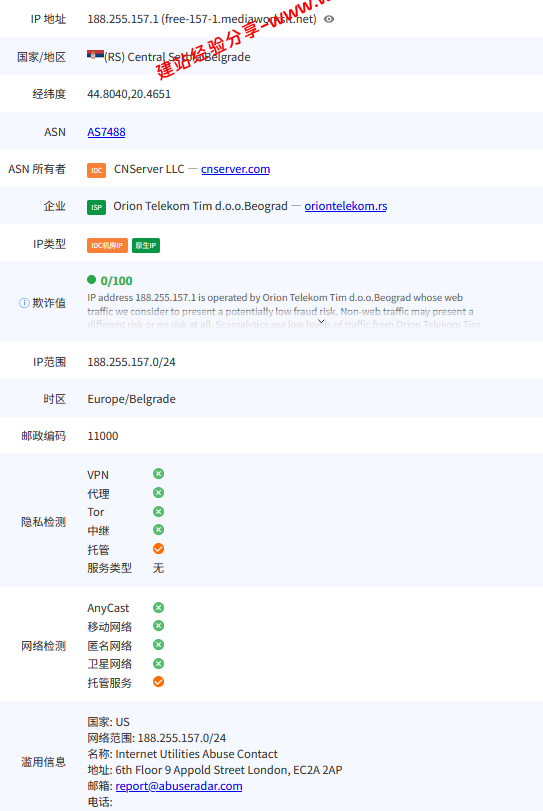Click the green dot beside 0/100 score

[92, 280]
